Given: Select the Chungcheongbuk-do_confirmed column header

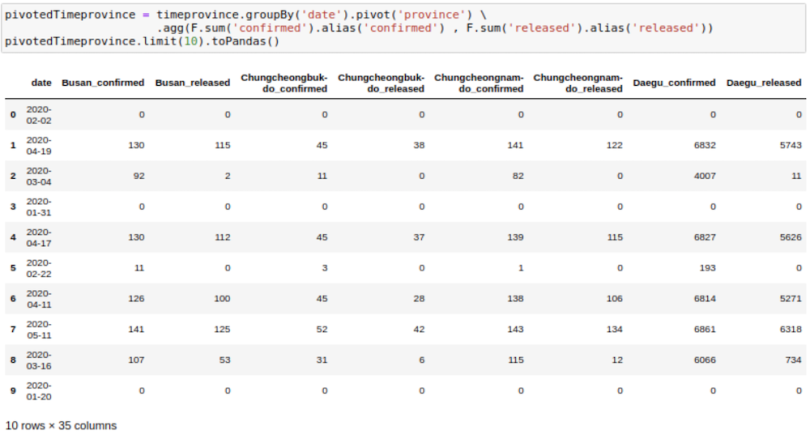Looking at the screenshot, I should click(284, 83).
